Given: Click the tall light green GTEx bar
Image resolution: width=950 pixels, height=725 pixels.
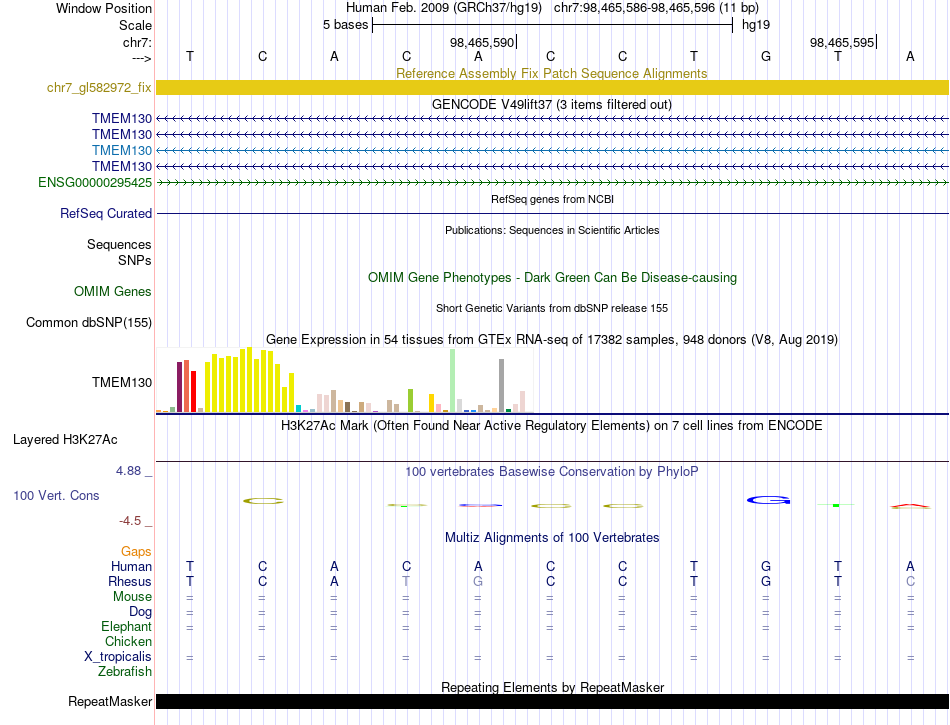Looking at the screenshot, I should pyautogui.click(x=453, y=380).
